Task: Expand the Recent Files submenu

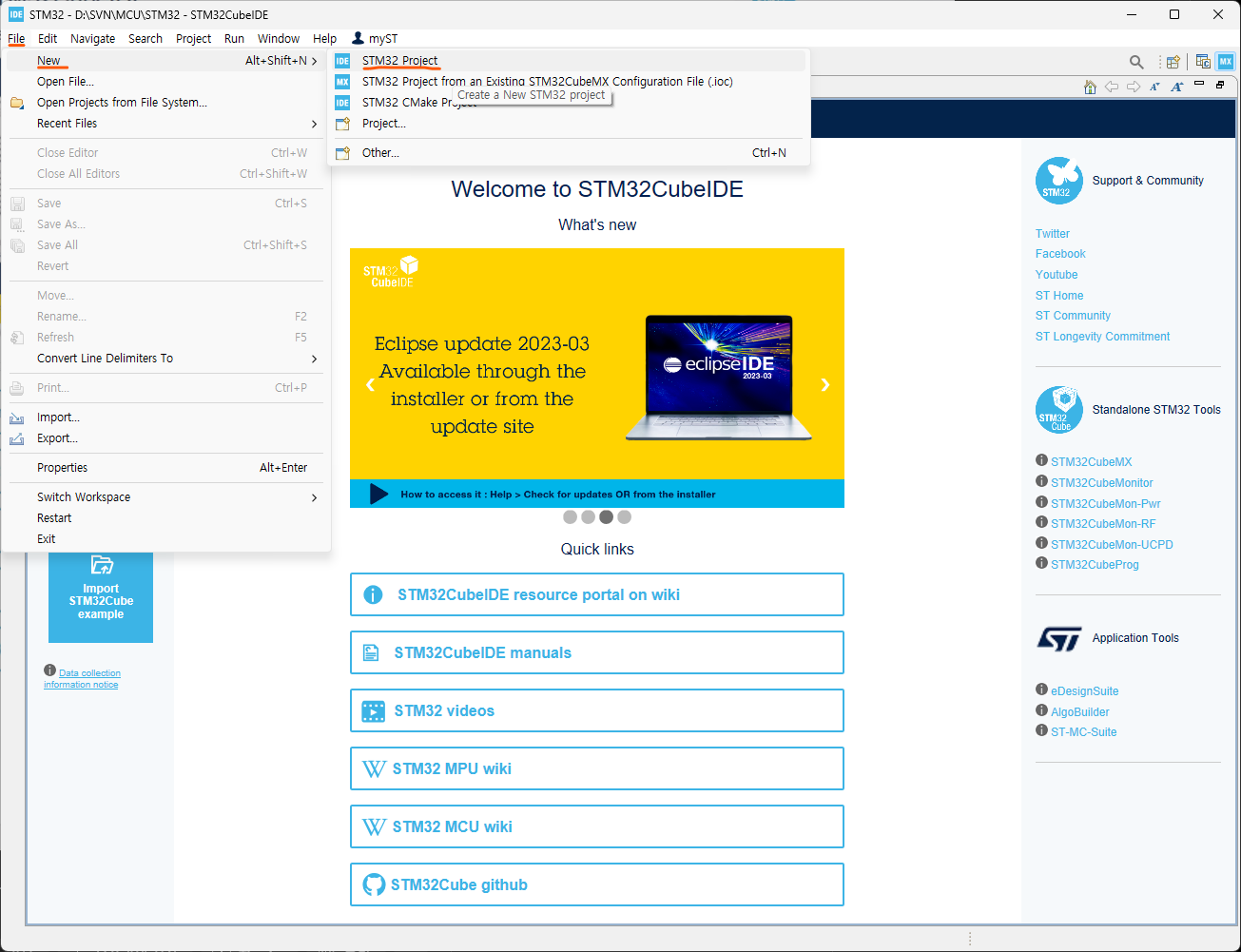Action: click(x=315, y=124)
